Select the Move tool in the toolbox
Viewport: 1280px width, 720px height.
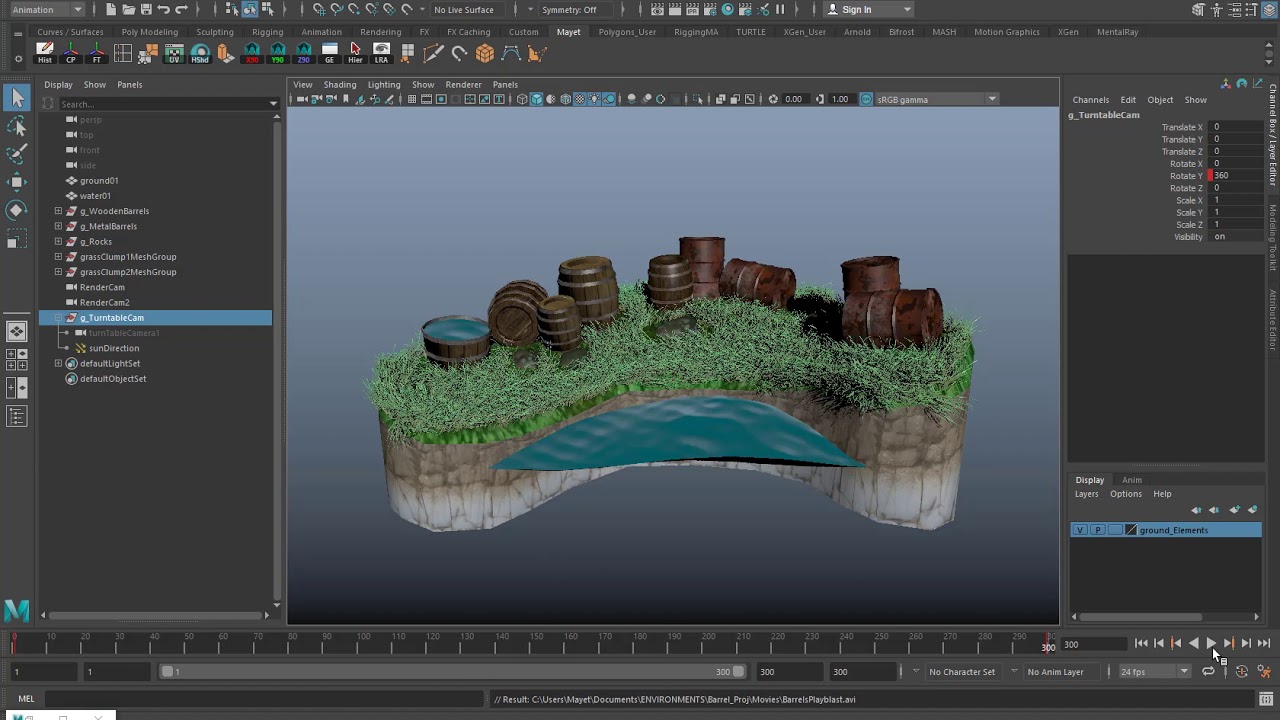point(17,182)
